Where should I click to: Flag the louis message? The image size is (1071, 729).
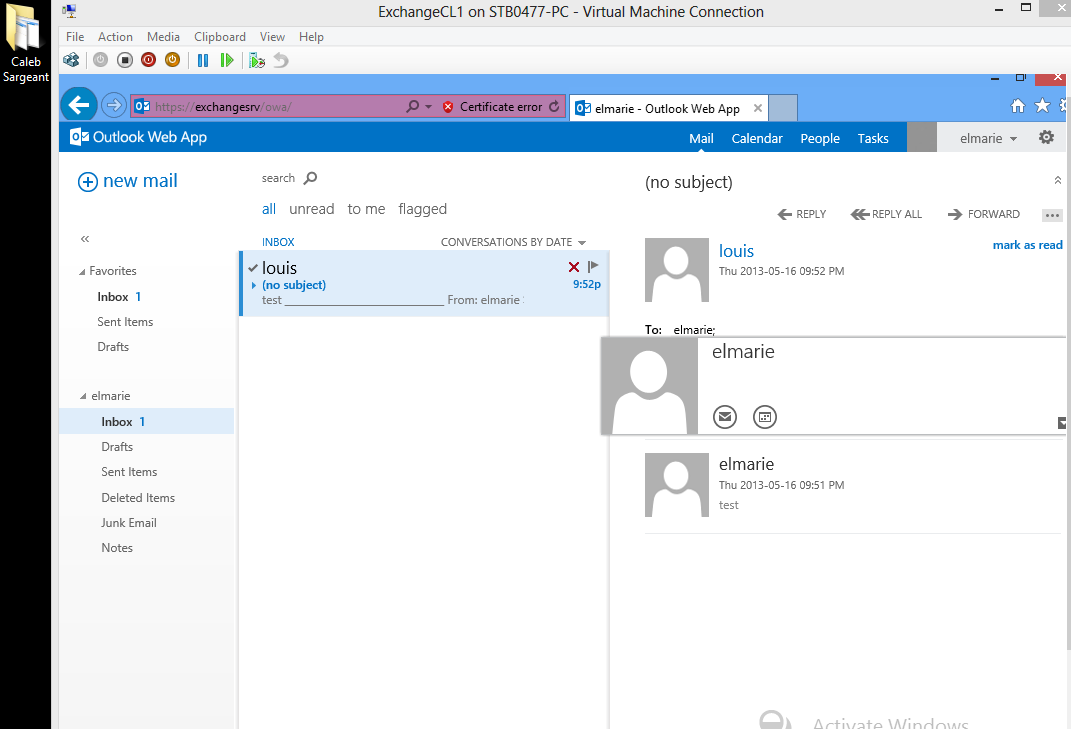click(593, 266)
